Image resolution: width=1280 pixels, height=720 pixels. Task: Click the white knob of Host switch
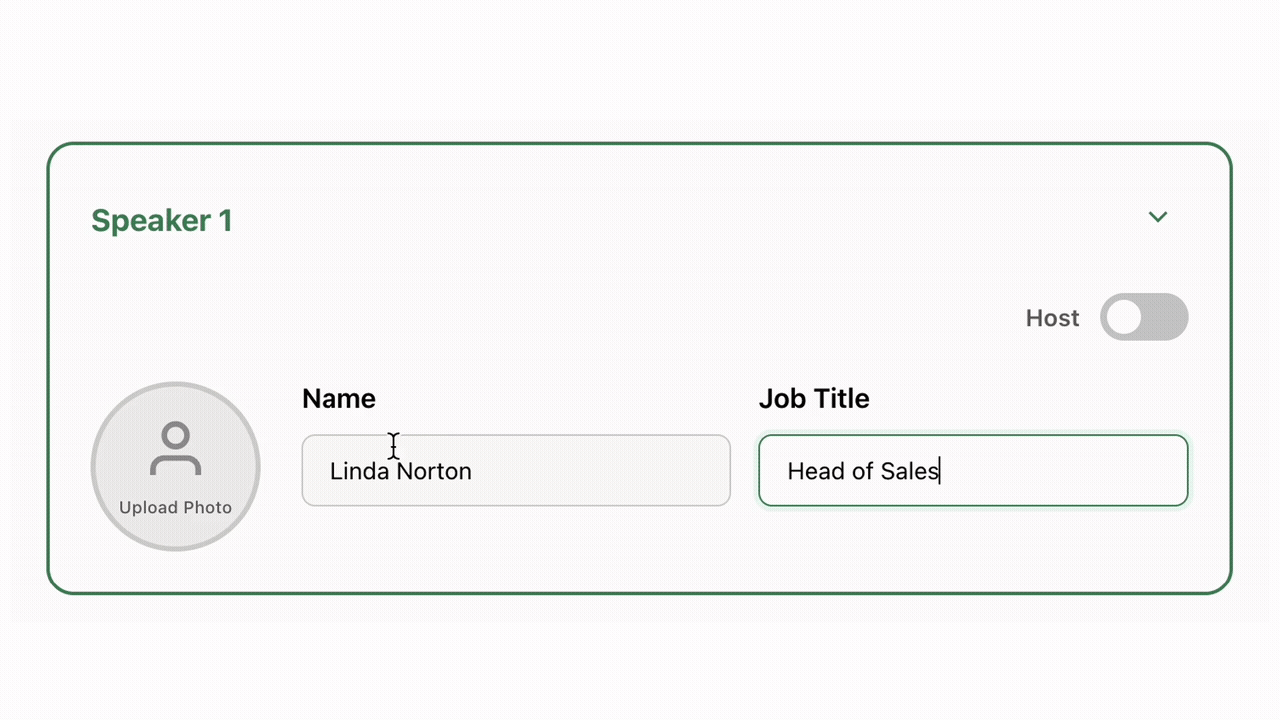point(1124,318)
